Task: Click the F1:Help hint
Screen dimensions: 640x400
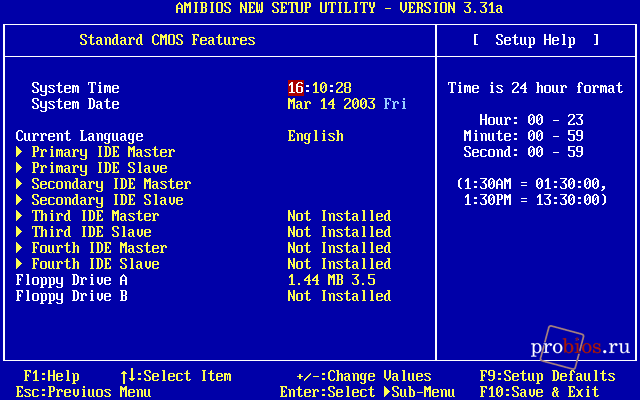Action: pyautogui.click(x=51, y=376)
